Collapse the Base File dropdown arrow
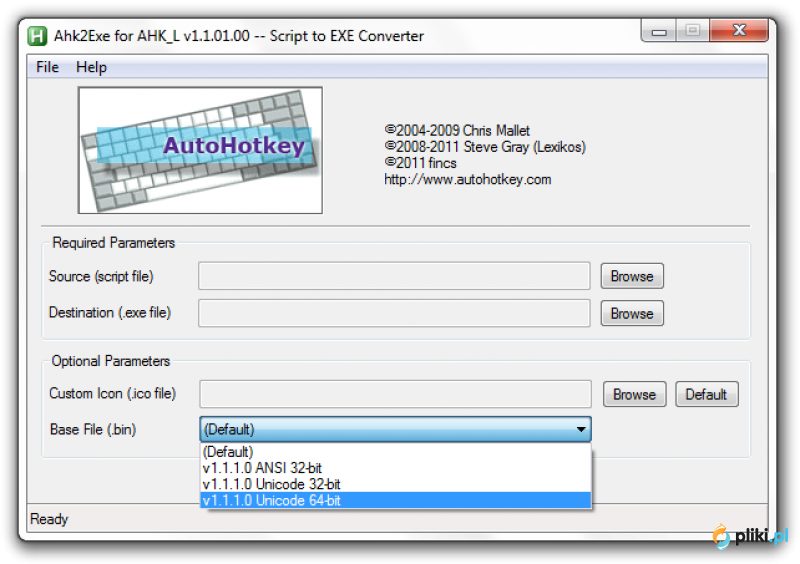 point(581,429)
